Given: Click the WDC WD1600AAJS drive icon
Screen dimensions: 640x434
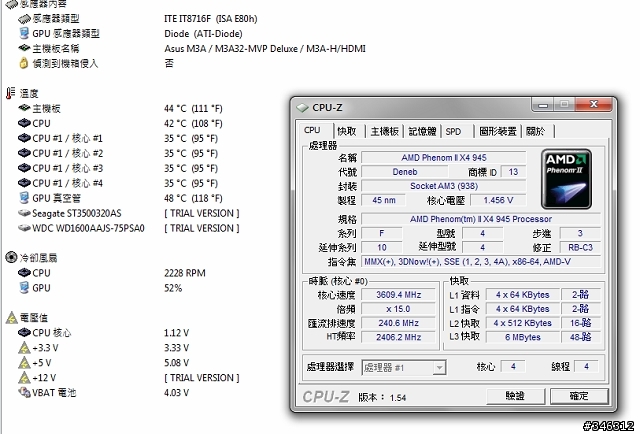Looking at the screenshot, I should click(24, 228).
